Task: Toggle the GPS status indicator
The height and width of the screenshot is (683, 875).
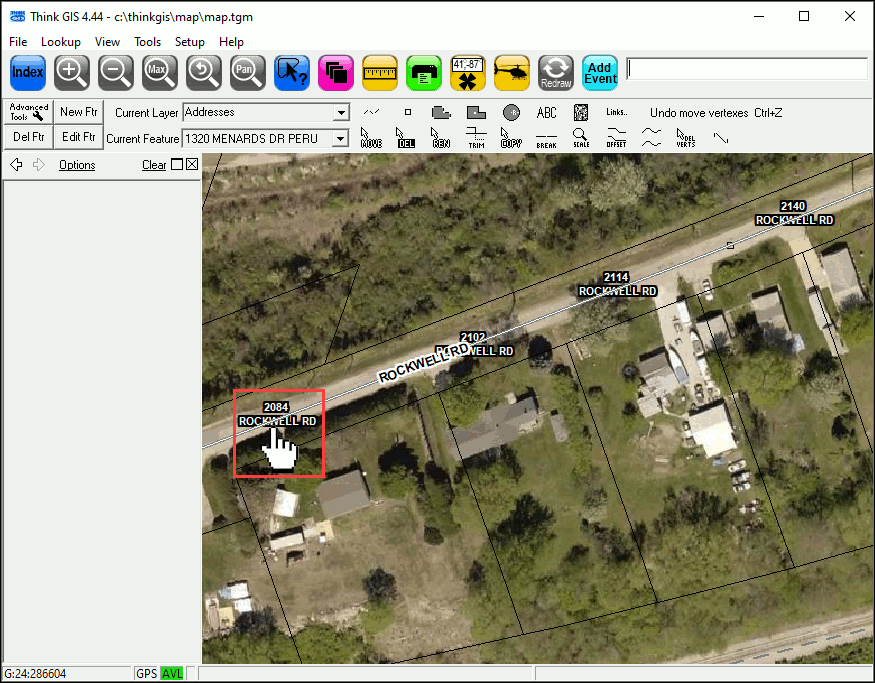Action: coord(147,674)
